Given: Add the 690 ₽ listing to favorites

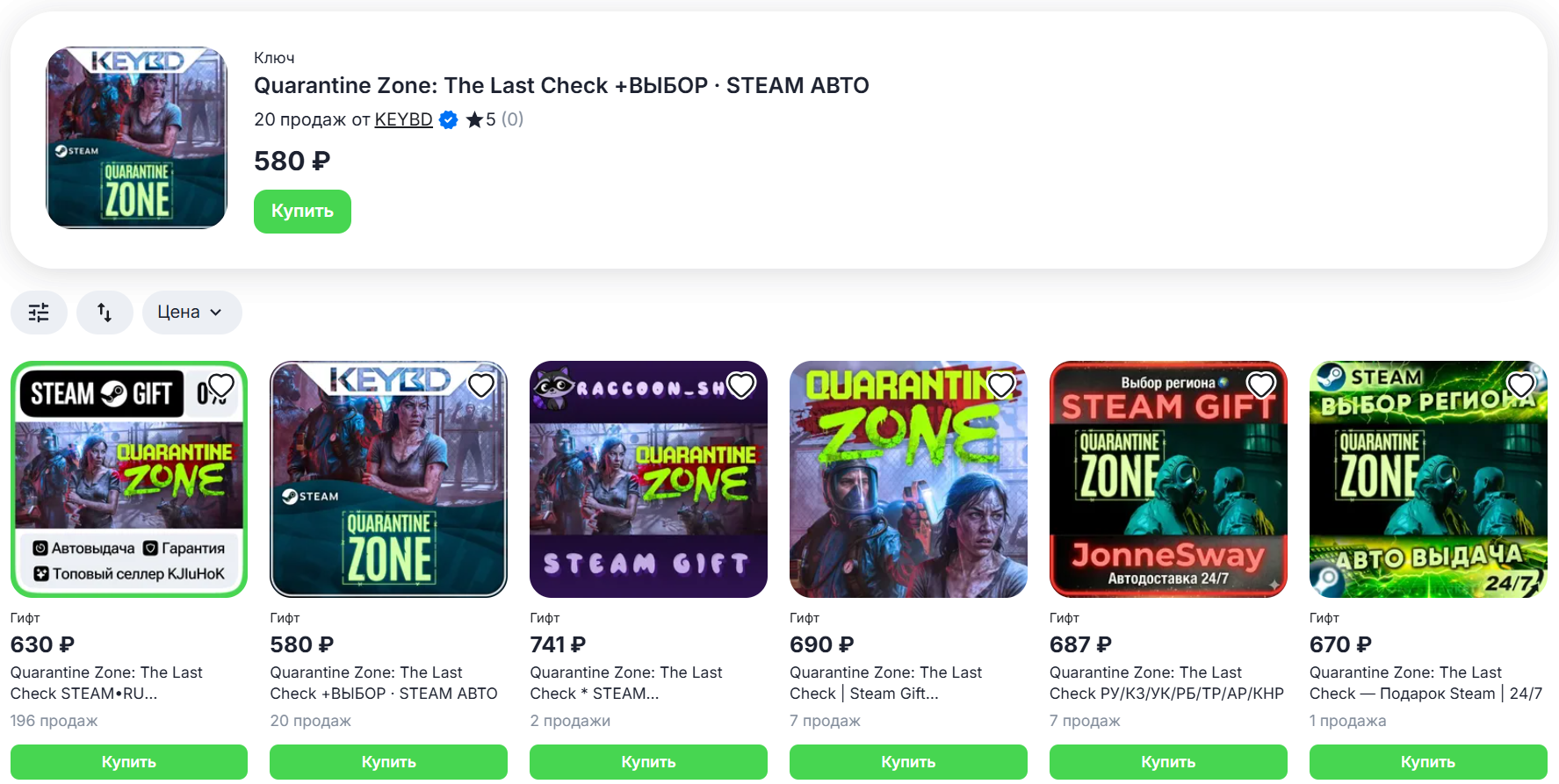Looking at the screenshot, I should (1001, 385).
